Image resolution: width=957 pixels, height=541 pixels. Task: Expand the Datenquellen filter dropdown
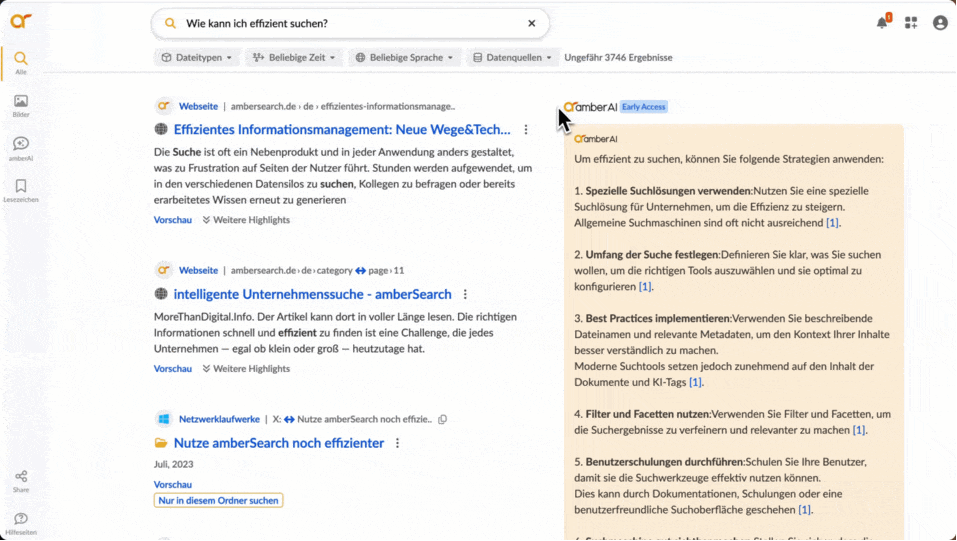pos(513,57)
